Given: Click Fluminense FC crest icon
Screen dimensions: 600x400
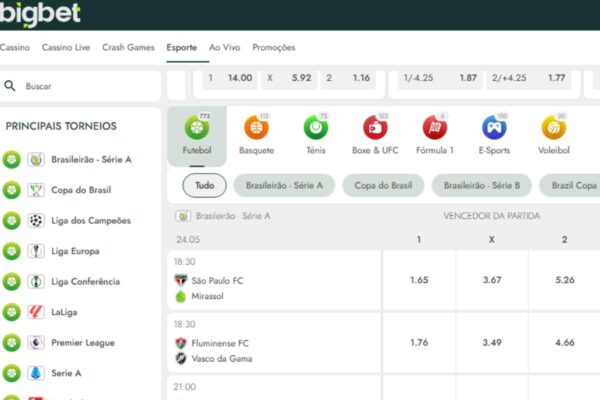Looking at the screenshot, I should [x=181, y=343].
